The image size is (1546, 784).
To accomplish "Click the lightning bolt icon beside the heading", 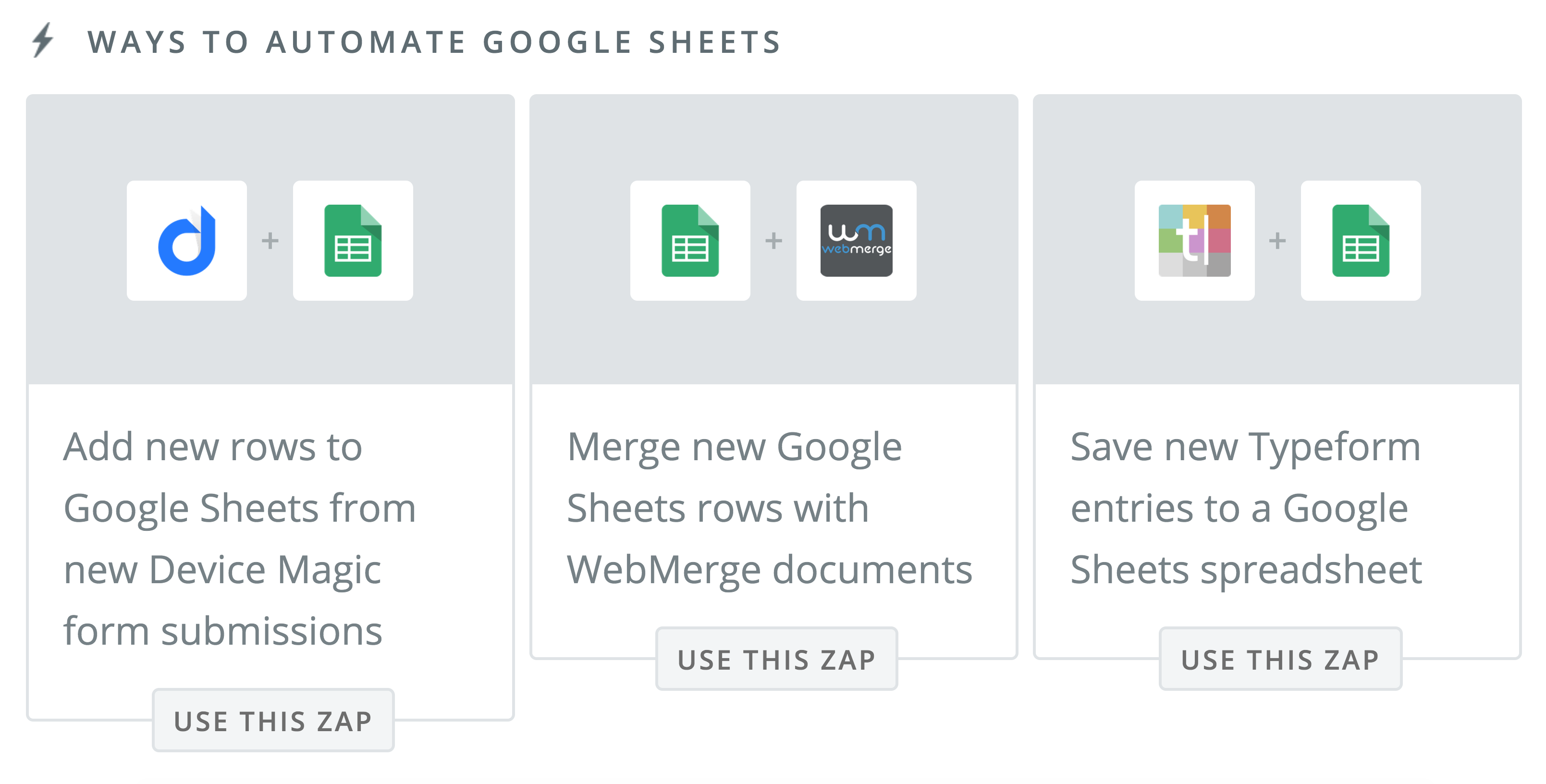I will pyautogui.click(x=43, y=40).
